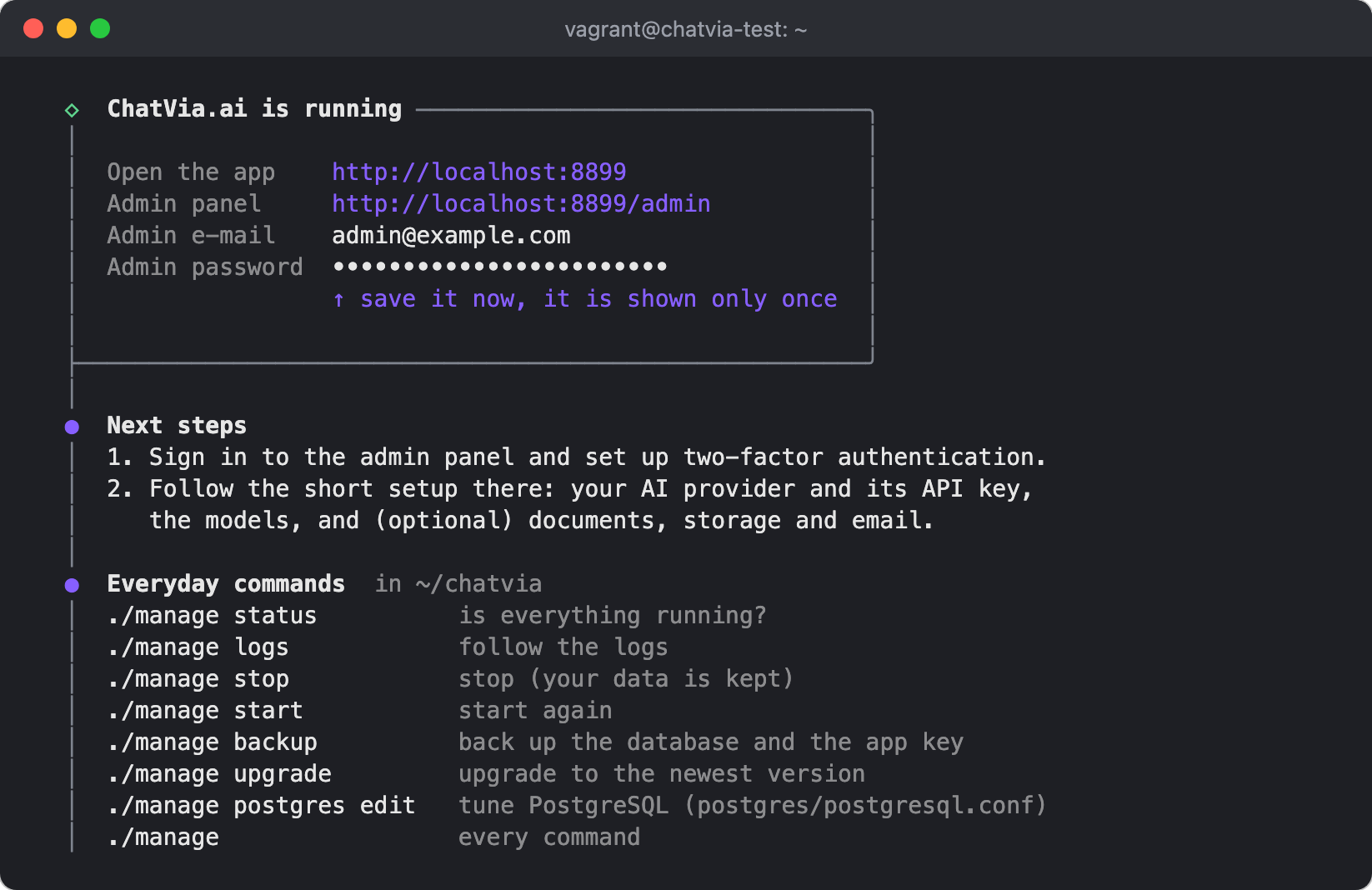Viewport: 1372px width, 890px height.
Task: Click the description every command
Action: [549, 837]
